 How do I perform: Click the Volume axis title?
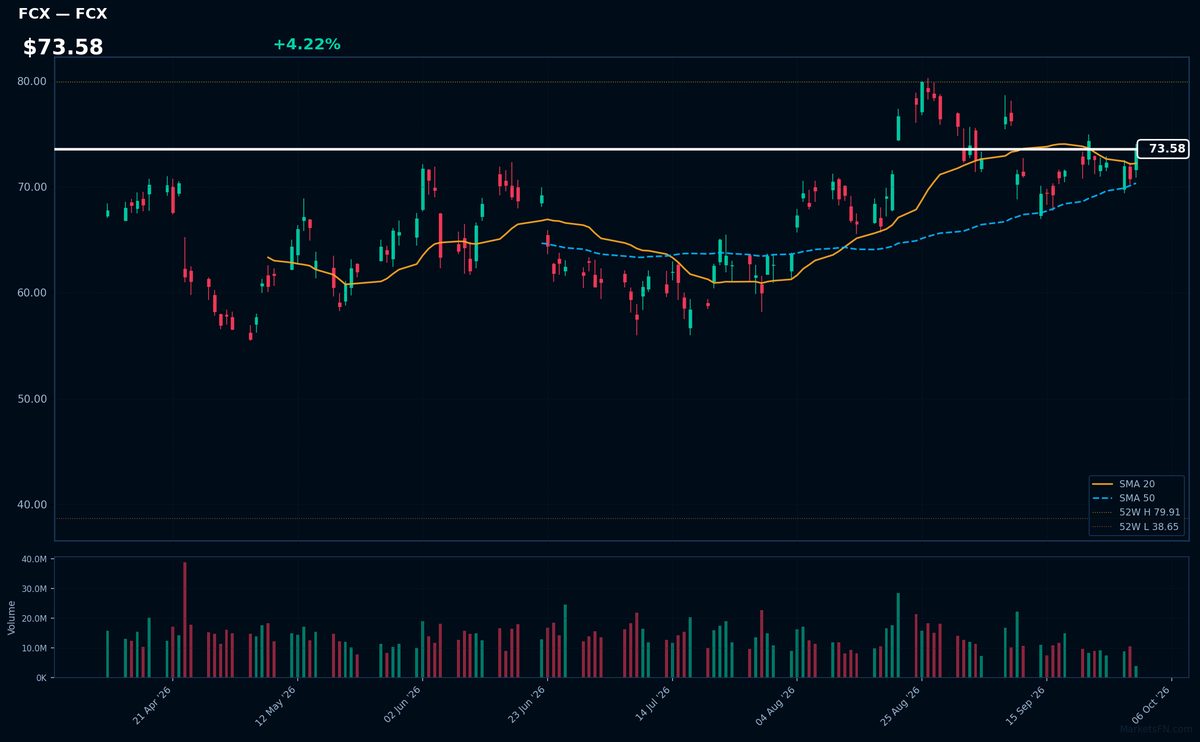(x=11, y=617)
